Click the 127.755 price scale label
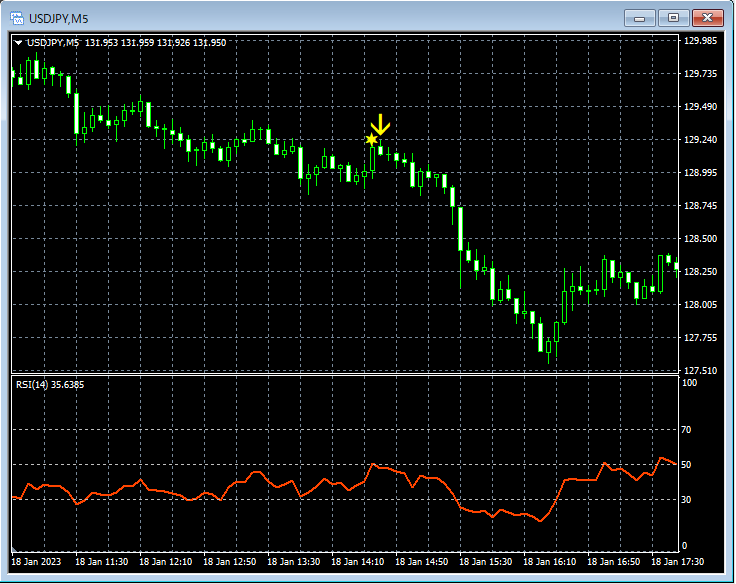The image size is (736, 584). click(700, 338)
